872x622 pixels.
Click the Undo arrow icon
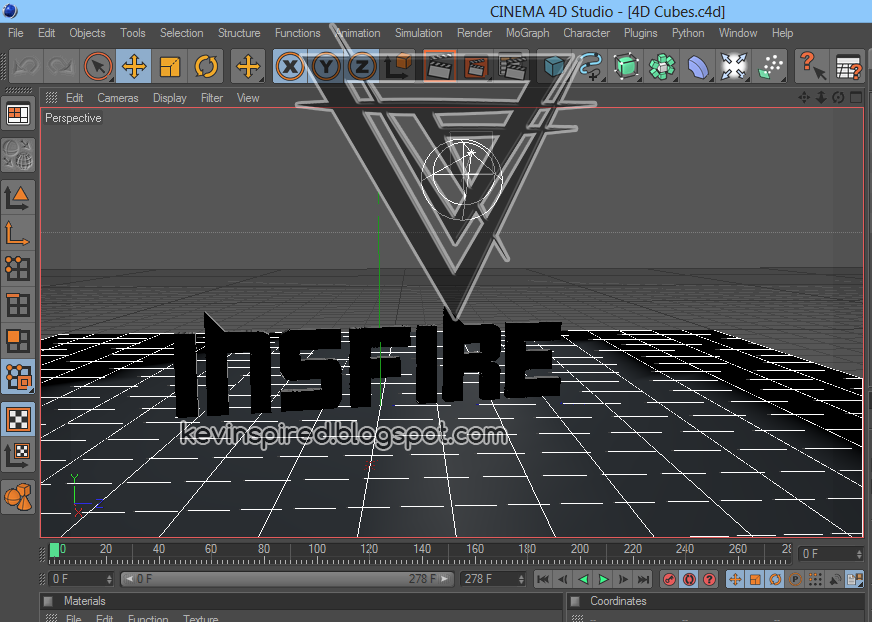(26, 67)
